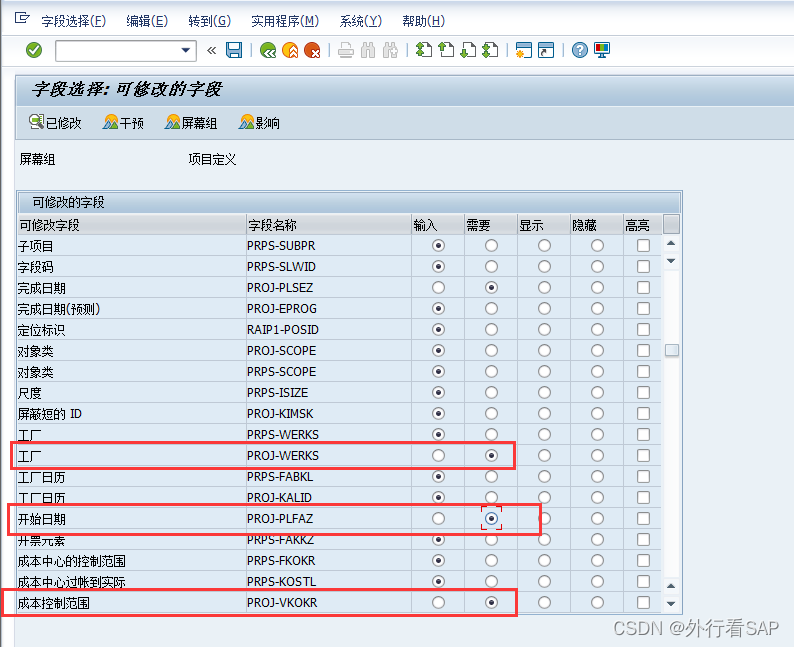This screenshot has width=794, height=647.
Task: Click the Generate Shortcut icon
Action: 546,50
